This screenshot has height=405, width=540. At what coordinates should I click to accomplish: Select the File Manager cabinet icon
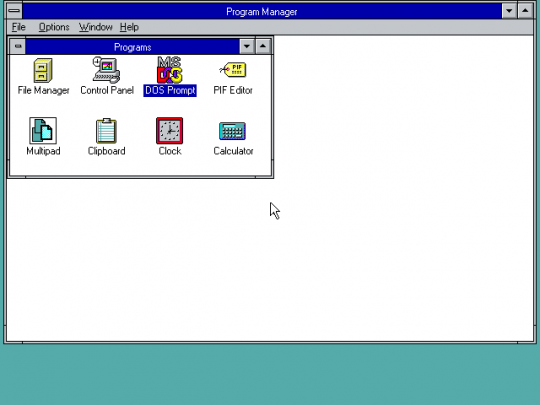pos(43,71)
